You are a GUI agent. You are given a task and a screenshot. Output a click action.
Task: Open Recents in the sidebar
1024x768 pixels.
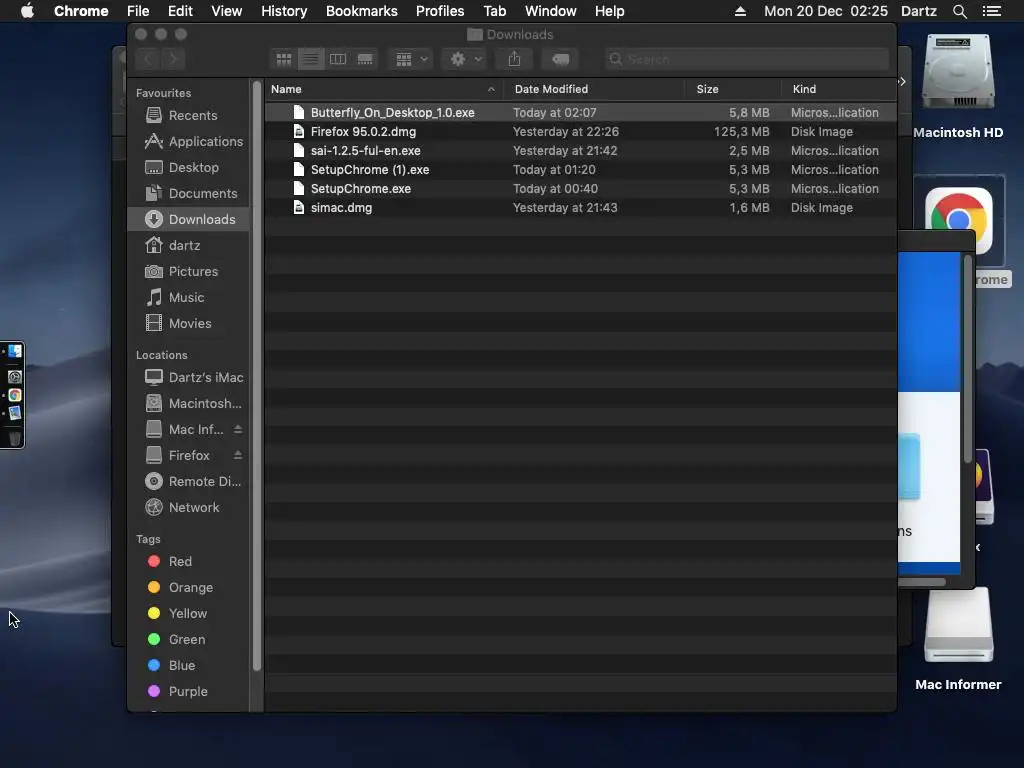tap(188, 116)
